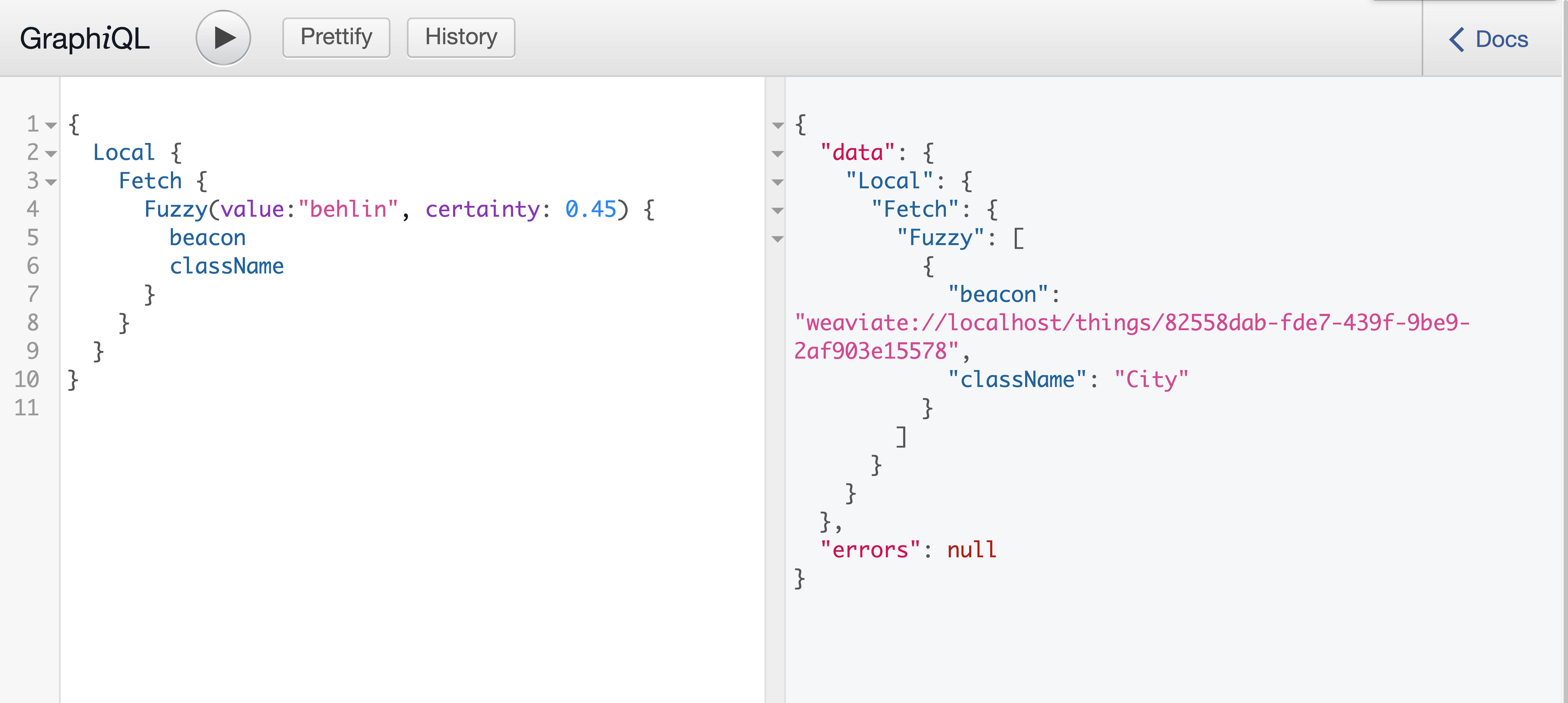This screenshot has width=1568, height=703.
Task: Collapse line 1 using its fold arrow
Action: (x=51, y=125)
